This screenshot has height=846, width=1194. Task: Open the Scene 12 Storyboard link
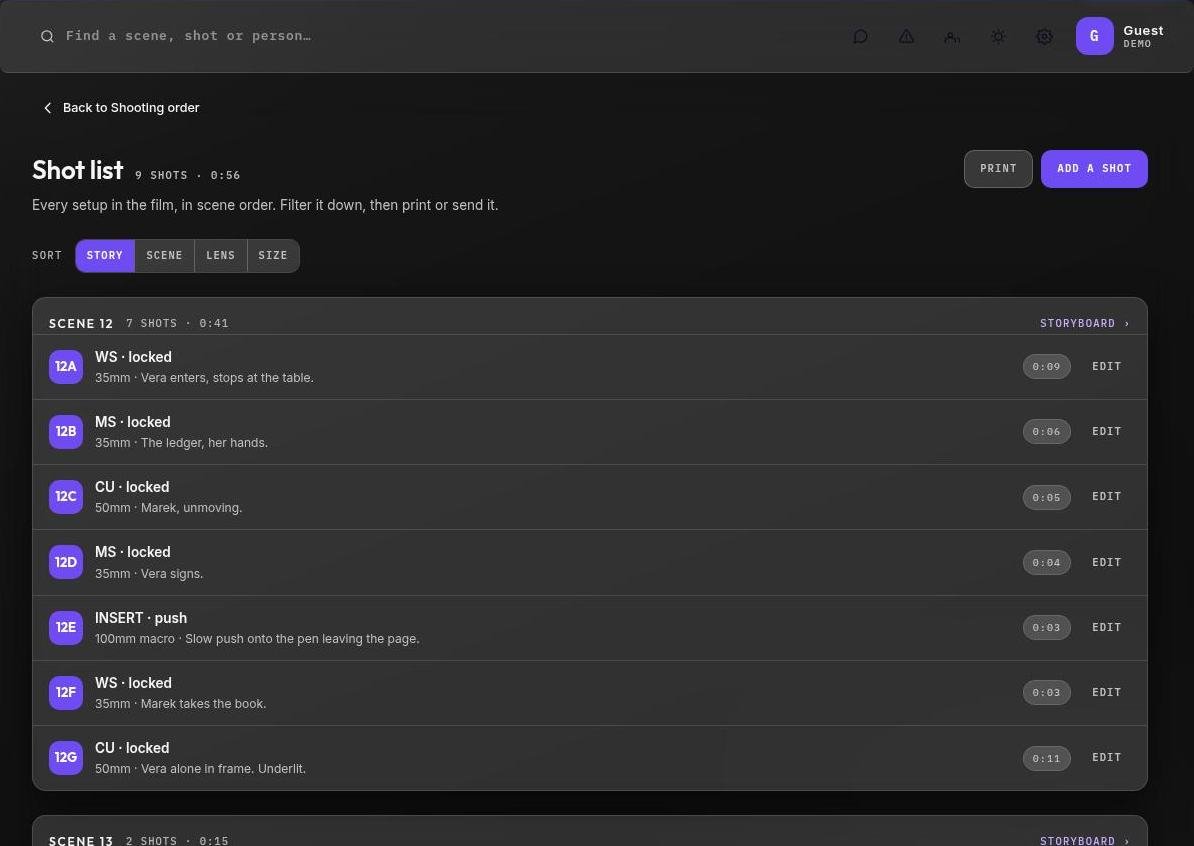pos(1084,324)
